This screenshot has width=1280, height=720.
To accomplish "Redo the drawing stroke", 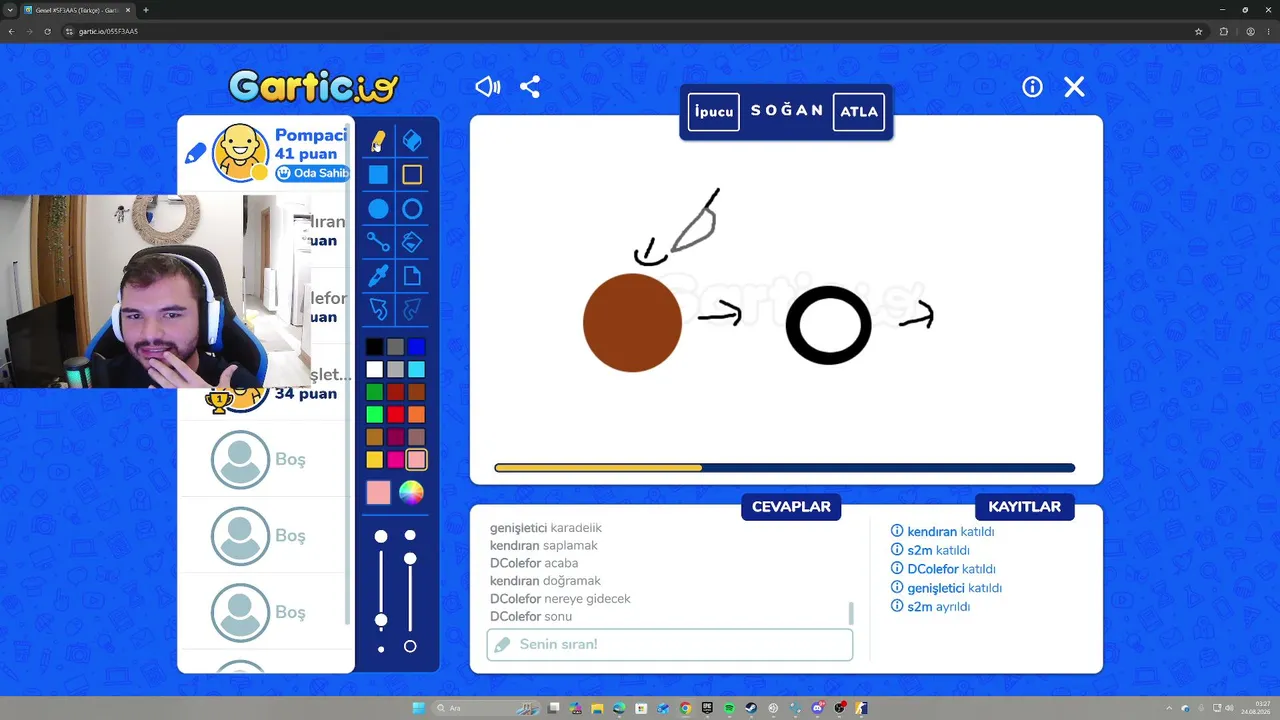I will pyautogui.click(x=412, y=310).
